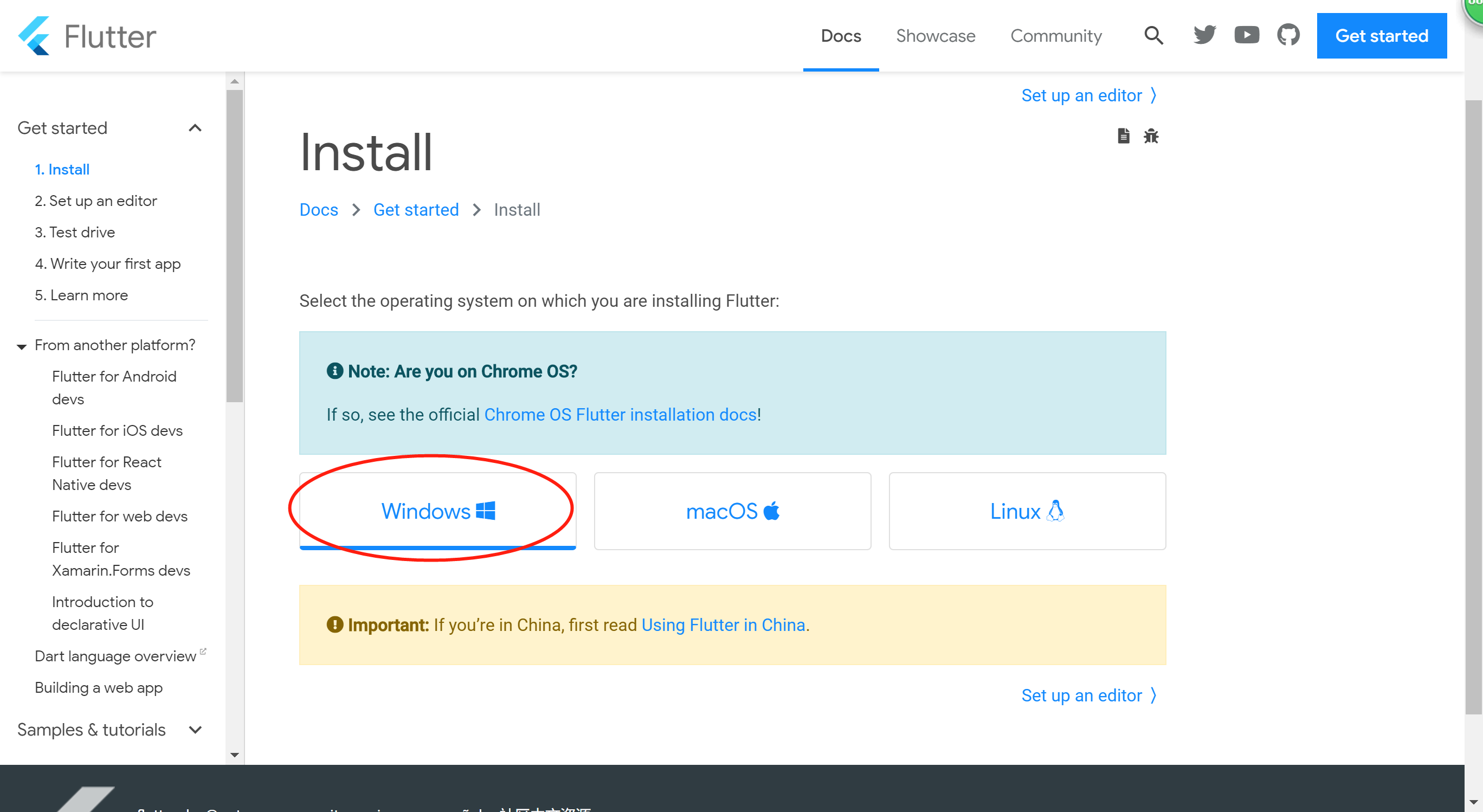Open sidebar item 4. Write your first app
This screenshot has height=812, width=1483.
[x=108, y=264]
